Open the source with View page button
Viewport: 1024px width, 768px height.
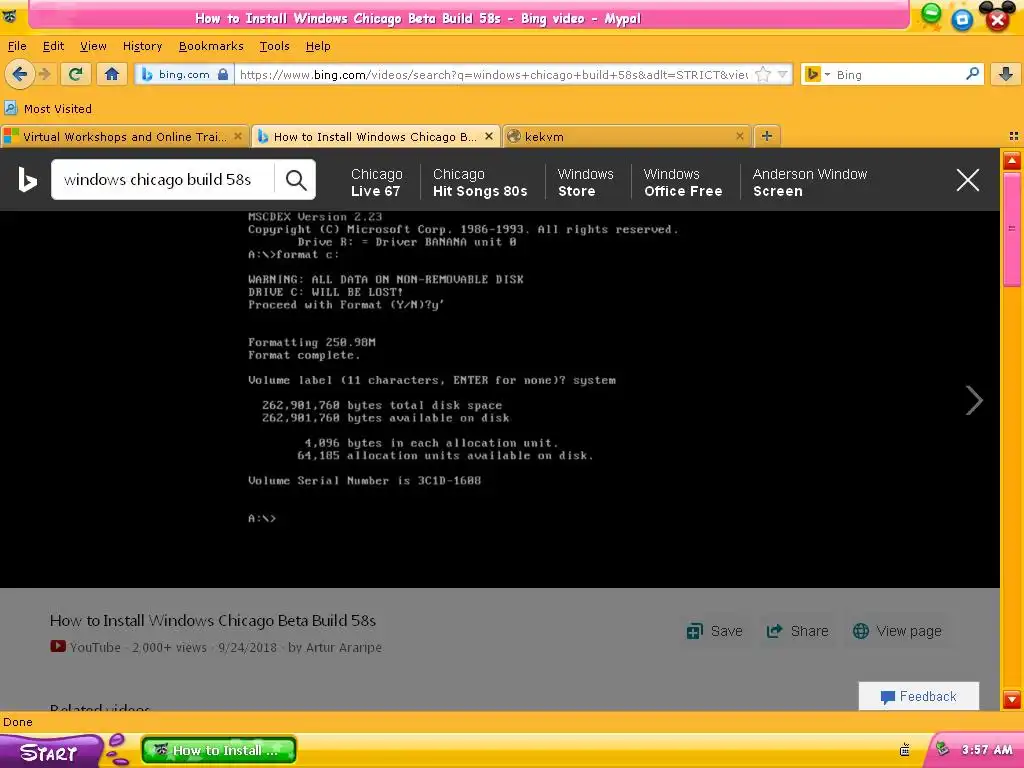(x=897, y=631)
